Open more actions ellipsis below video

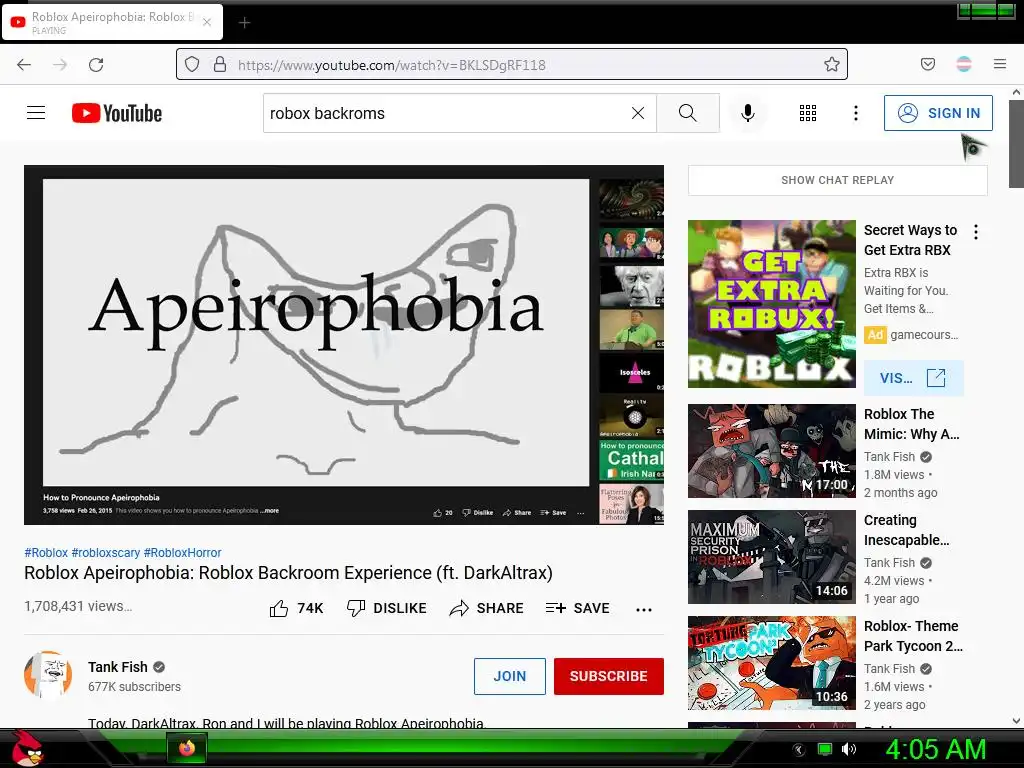(x=644, y=609)
